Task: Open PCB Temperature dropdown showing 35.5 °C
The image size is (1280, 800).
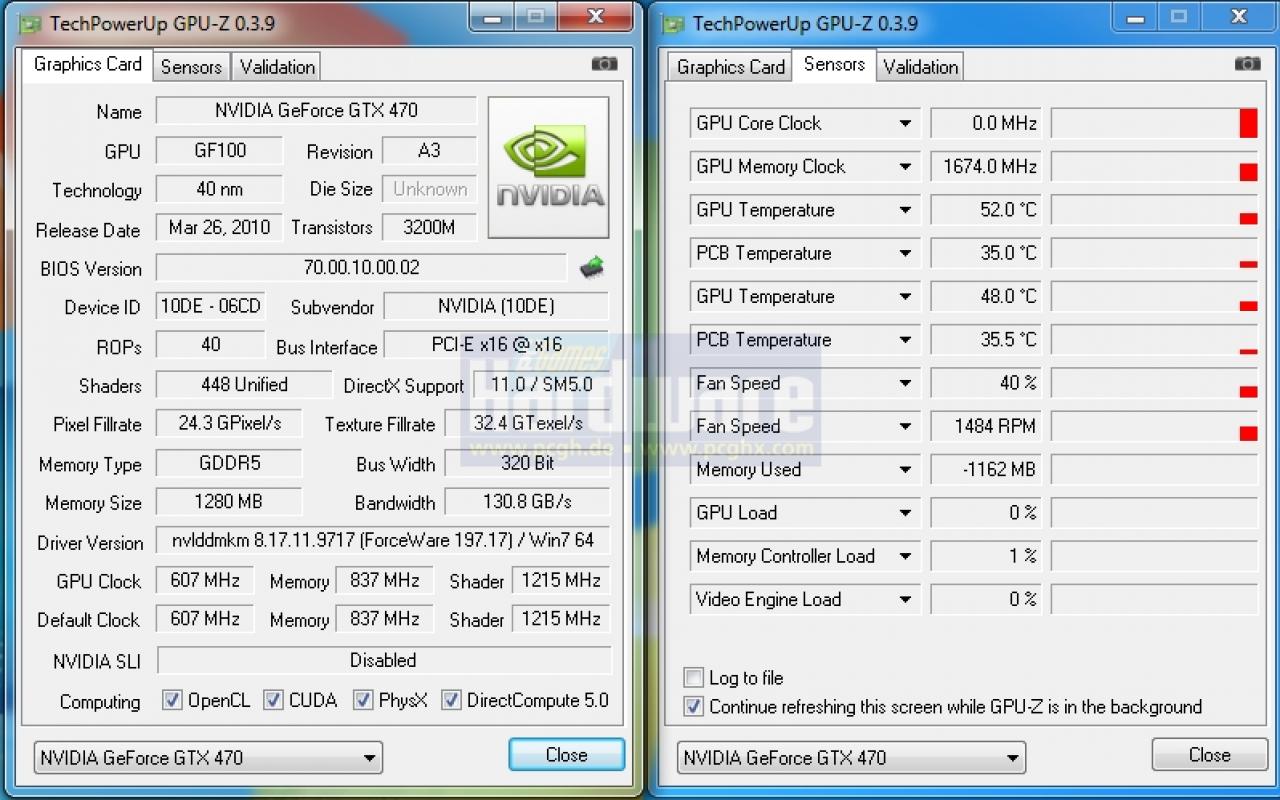Action: (904, 340)
